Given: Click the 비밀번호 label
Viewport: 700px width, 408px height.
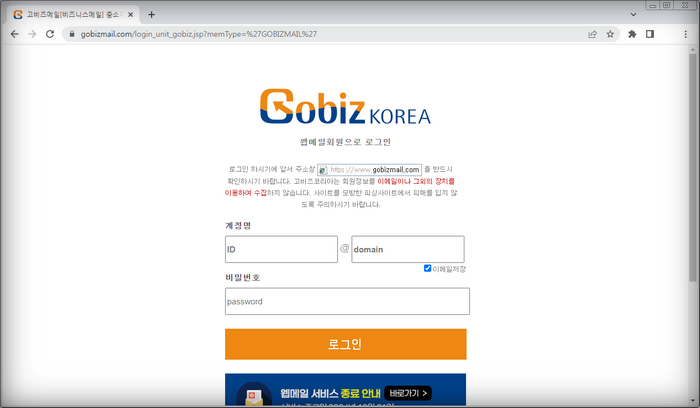Looking at the screenshot, I should click(x=242, y=278).
